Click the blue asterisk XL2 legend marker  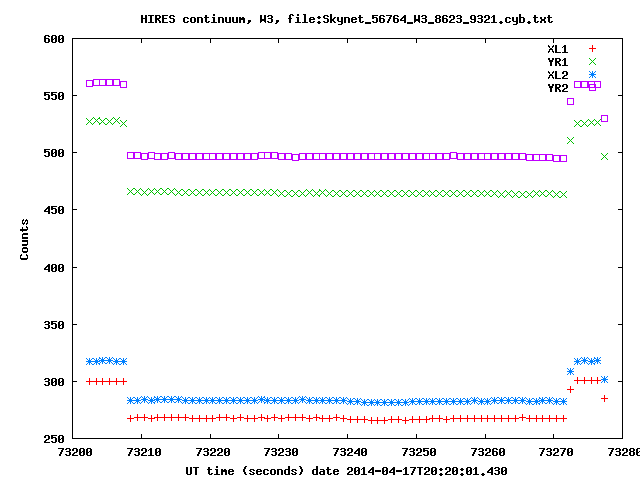click(x=592, y=75)
